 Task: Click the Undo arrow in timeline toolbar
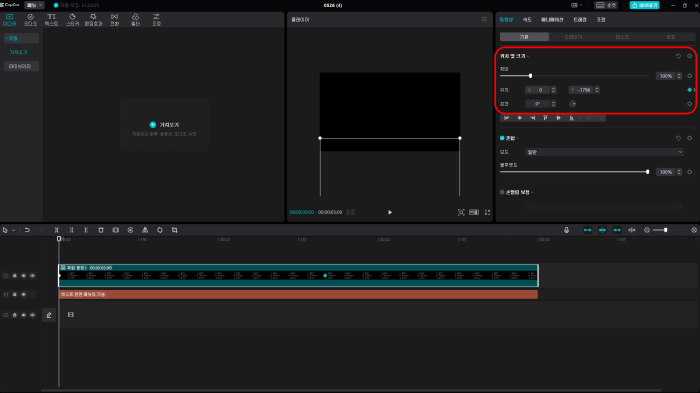(x=27, y=230)
